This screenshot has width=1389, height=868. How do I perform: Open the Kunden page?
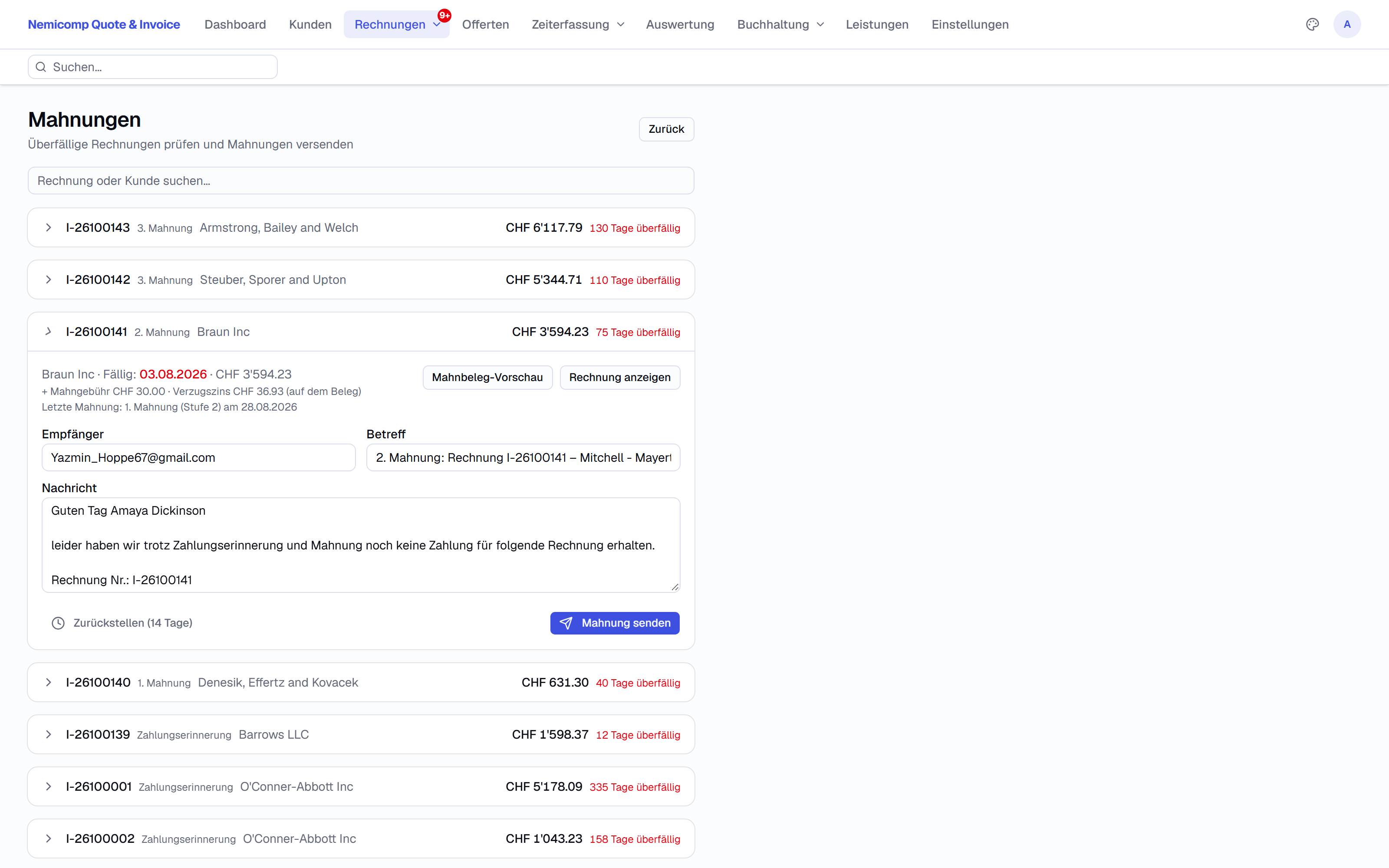click(x=310, y=24)
